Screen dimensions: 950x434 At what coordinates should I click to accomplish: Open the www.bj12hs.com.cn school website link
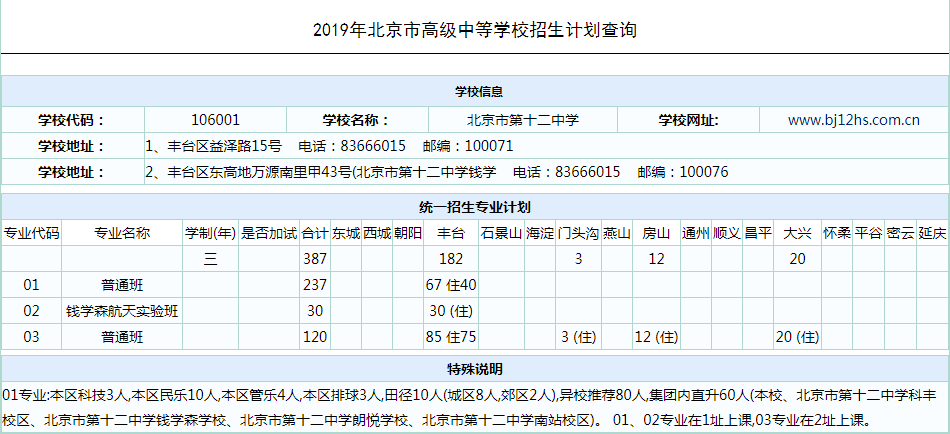(x=854, y=120)
